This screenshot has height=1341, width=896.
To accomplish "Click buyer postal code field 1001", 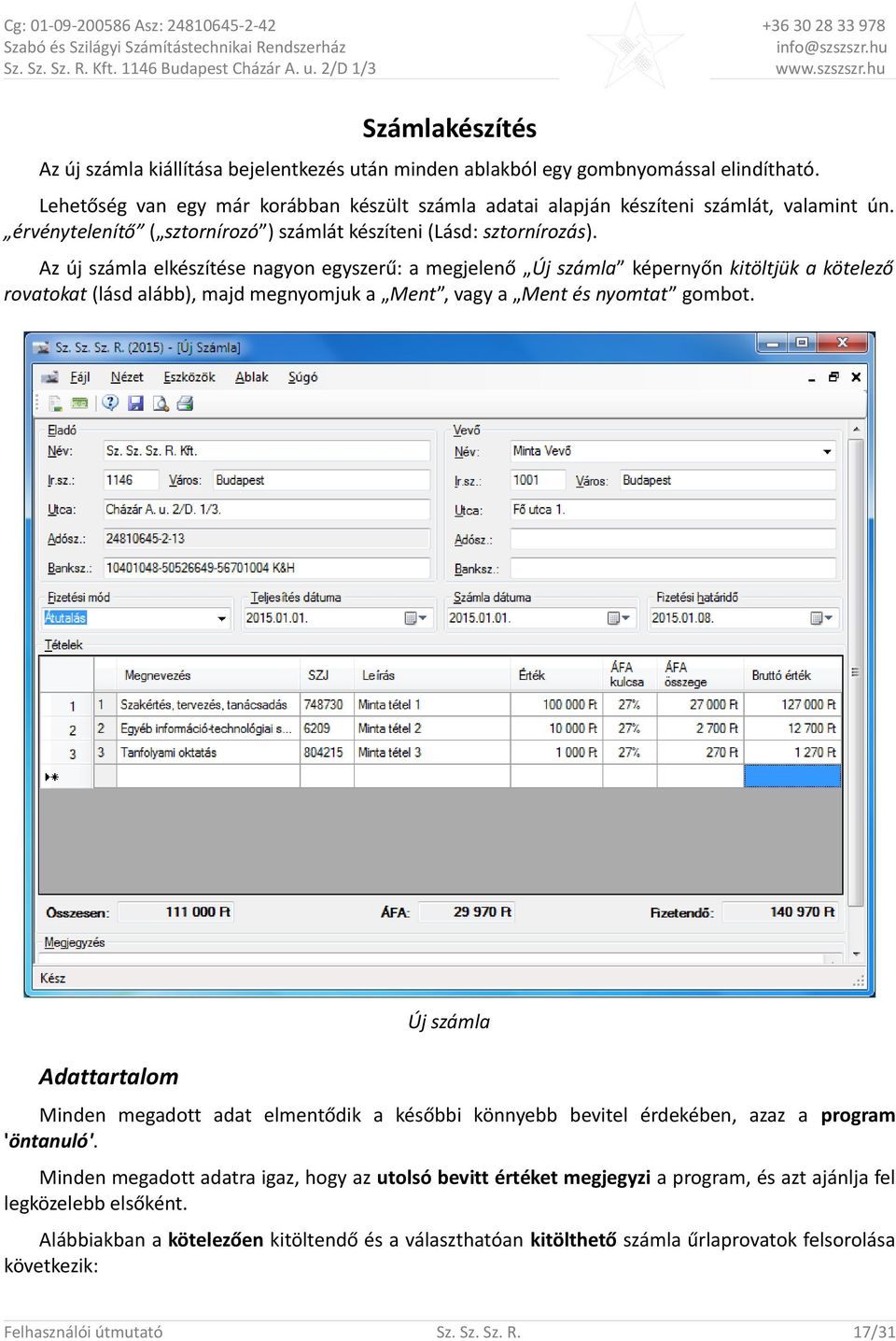I will (x=538, y=480).
